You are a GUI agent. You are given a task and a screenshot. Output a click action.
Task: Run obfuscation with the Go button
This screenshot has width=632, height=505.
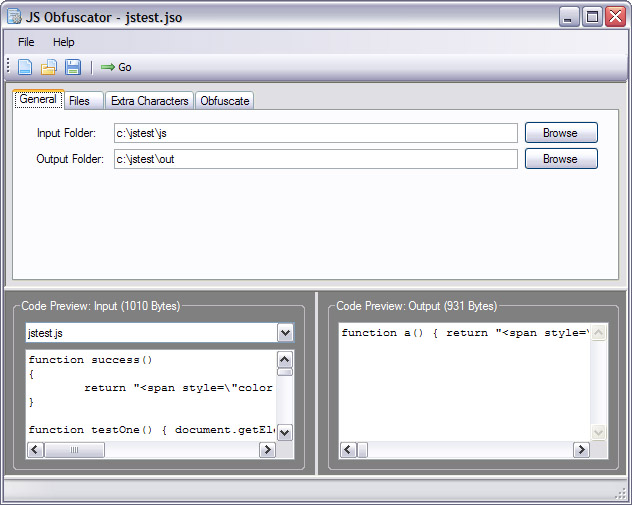116,67
